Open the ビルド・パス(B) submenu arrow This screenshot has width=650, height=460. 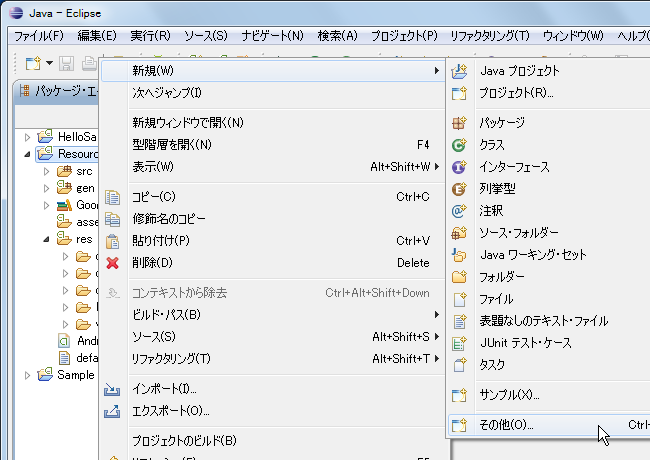(x=437, y=315)
